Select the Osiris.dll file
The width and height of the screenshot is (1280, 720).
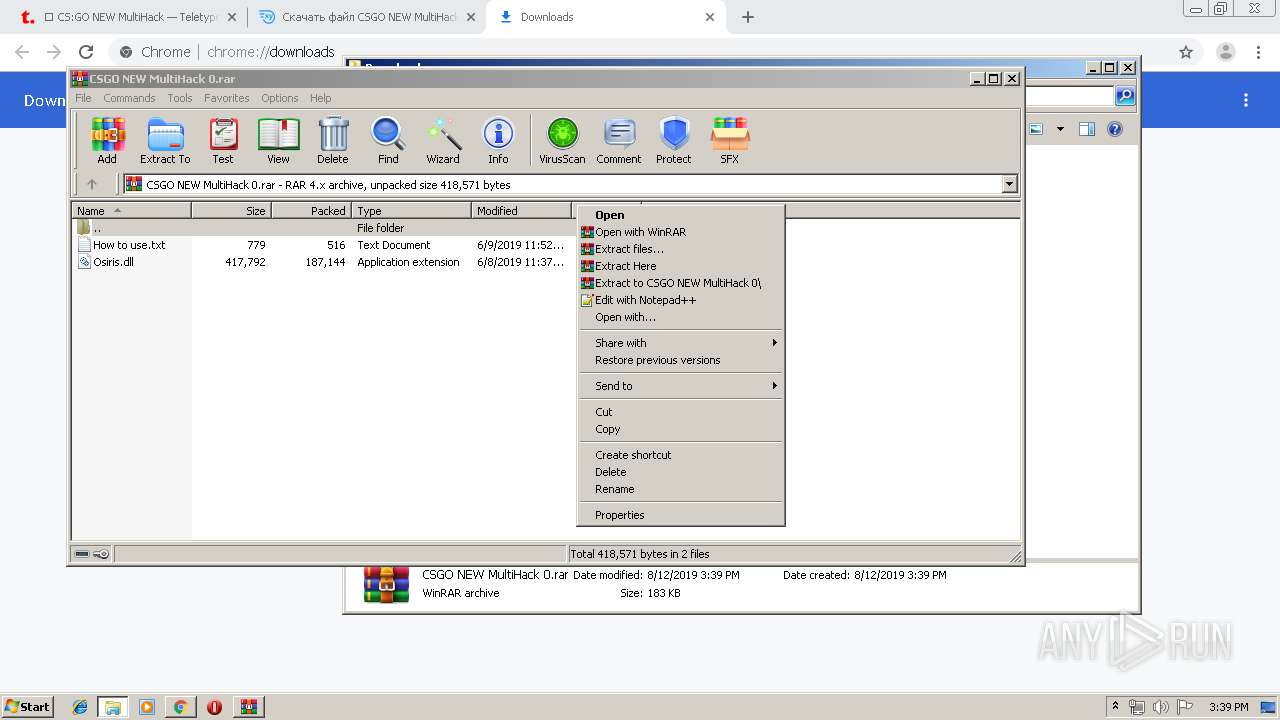(x=325, y=262)
